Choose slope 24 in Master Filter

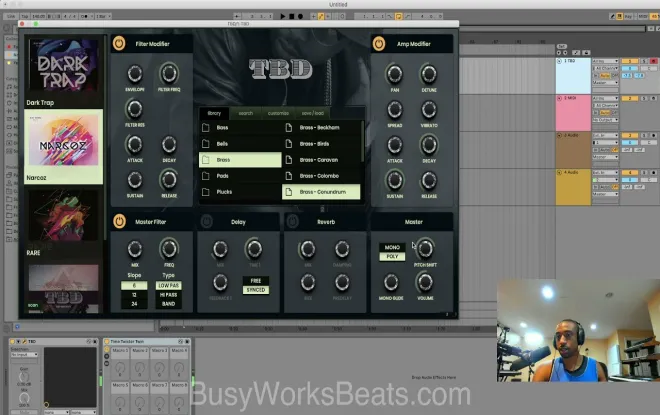pos(134,304)
